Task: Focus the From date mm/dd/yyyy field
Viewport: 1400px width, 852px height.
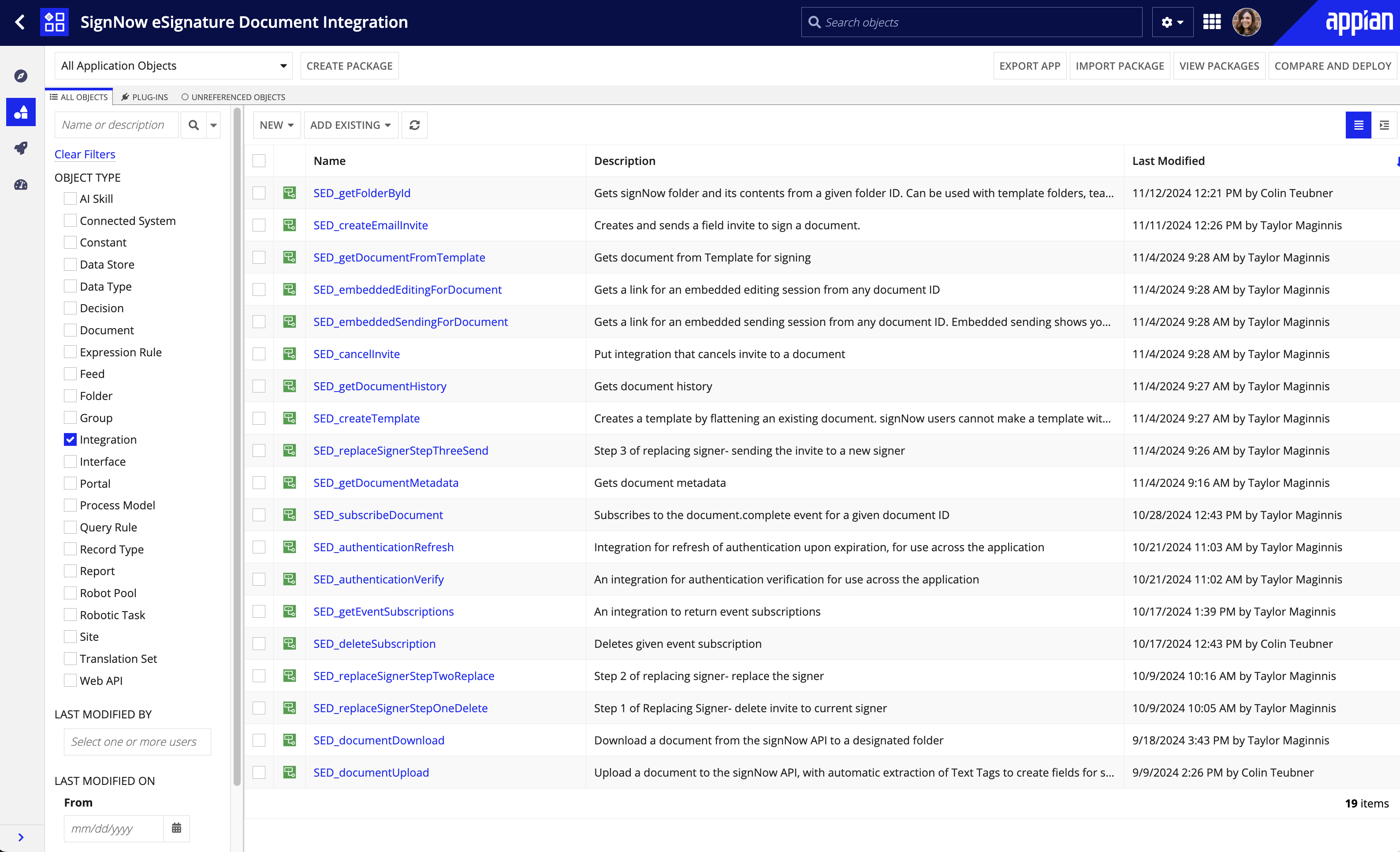Action: click(114, 828)
